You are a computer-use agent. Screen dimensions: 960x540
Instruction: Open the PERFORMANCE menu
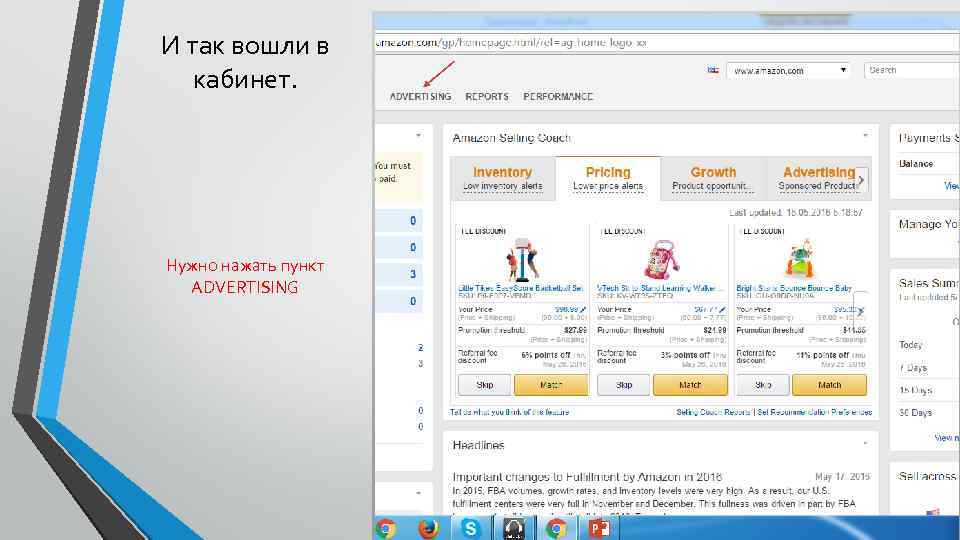(558, 97)
